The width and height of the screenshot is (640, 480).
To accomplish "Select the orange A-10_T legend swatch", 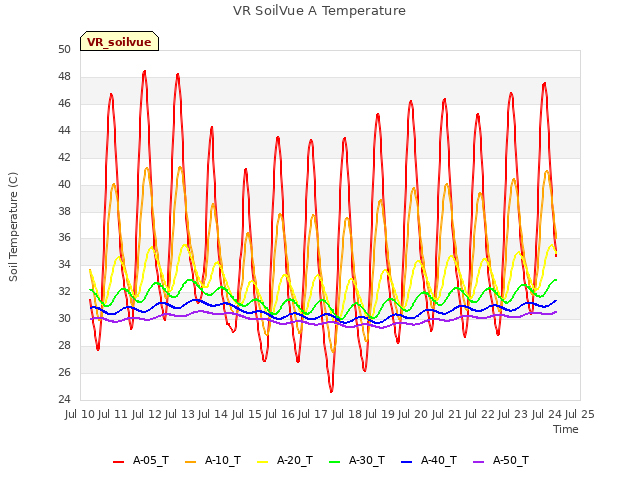I will pos(191,462).
